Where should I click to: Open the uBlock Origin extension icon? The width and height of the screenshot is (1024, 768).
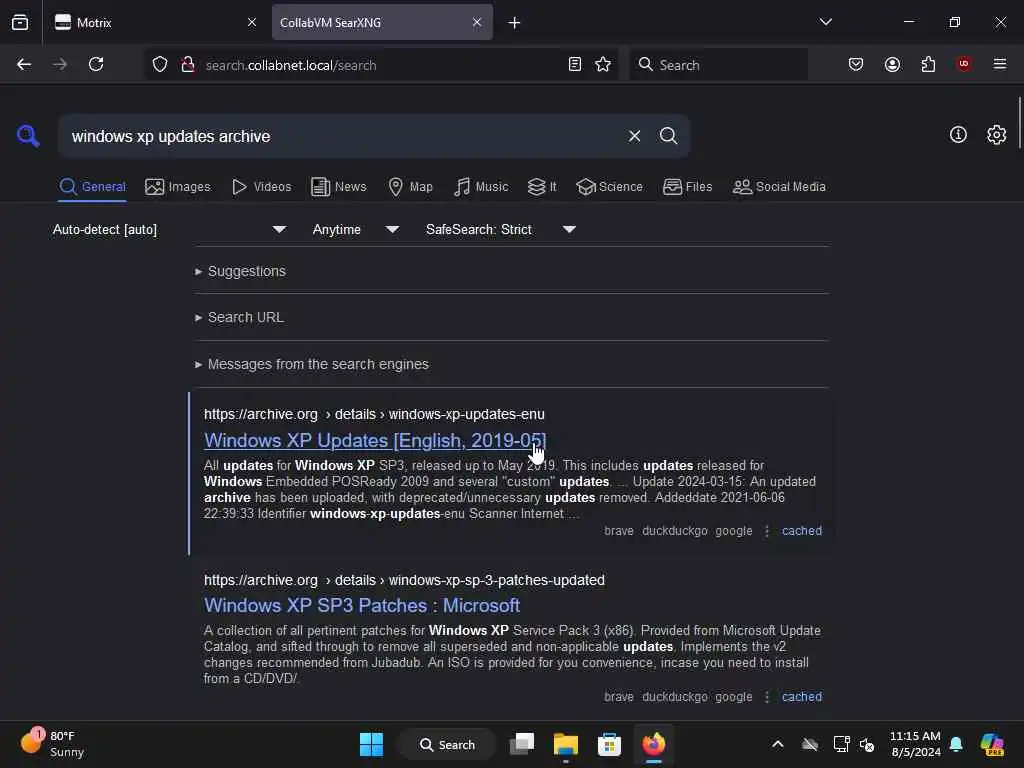tap(963, 64)
